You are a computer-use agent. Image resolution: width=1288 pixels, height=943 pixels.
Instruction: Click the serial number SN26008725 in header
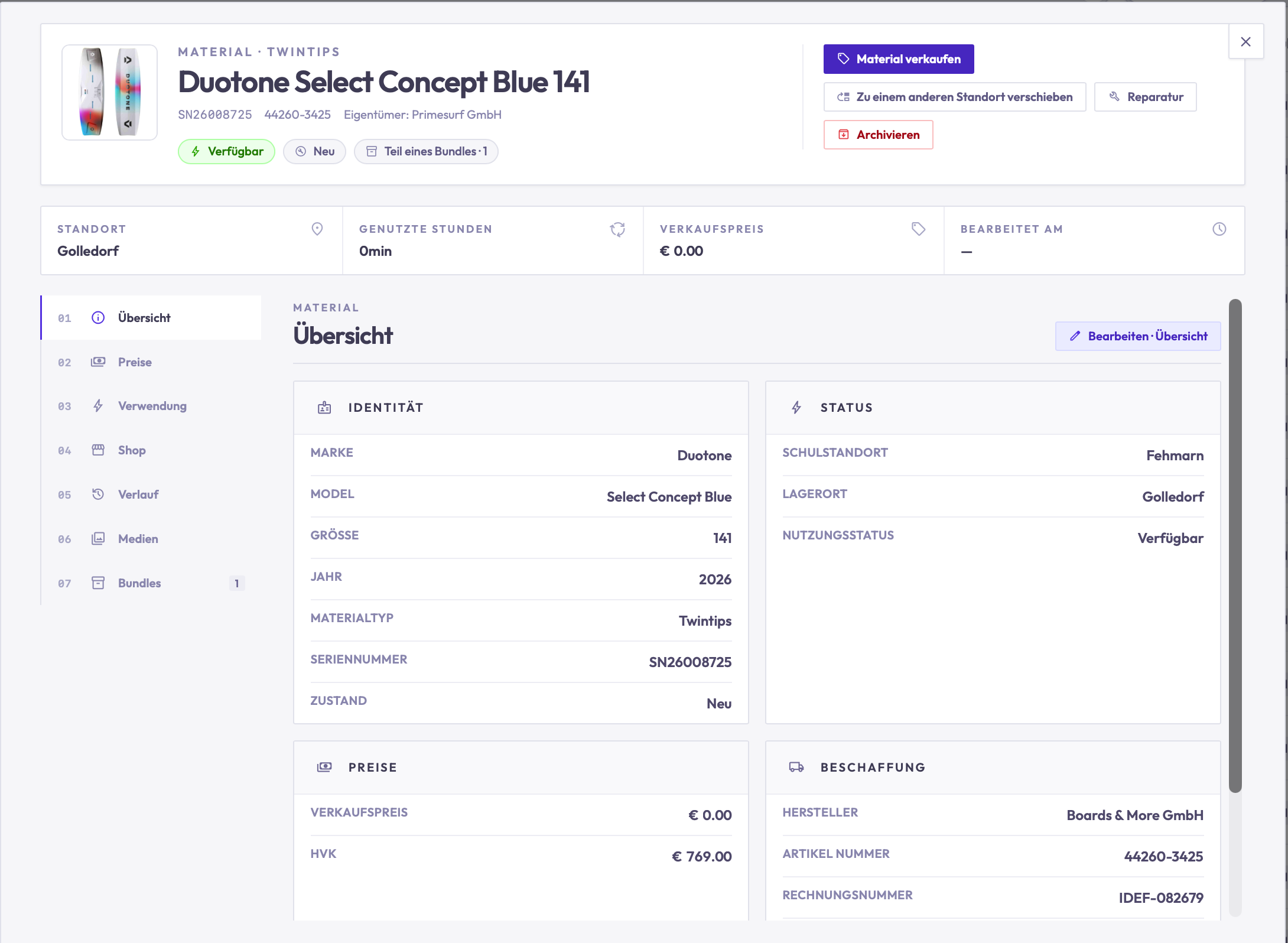pos(215,115)
